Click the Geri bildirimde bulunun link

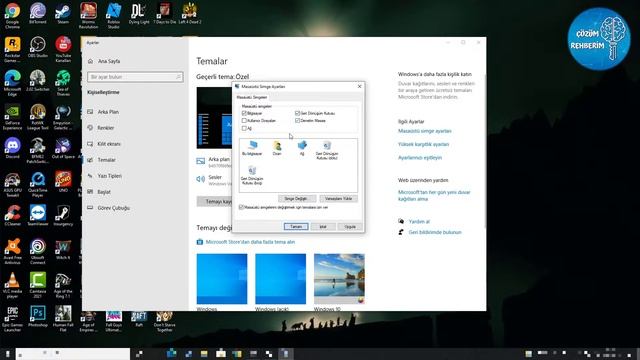[435, 232]
